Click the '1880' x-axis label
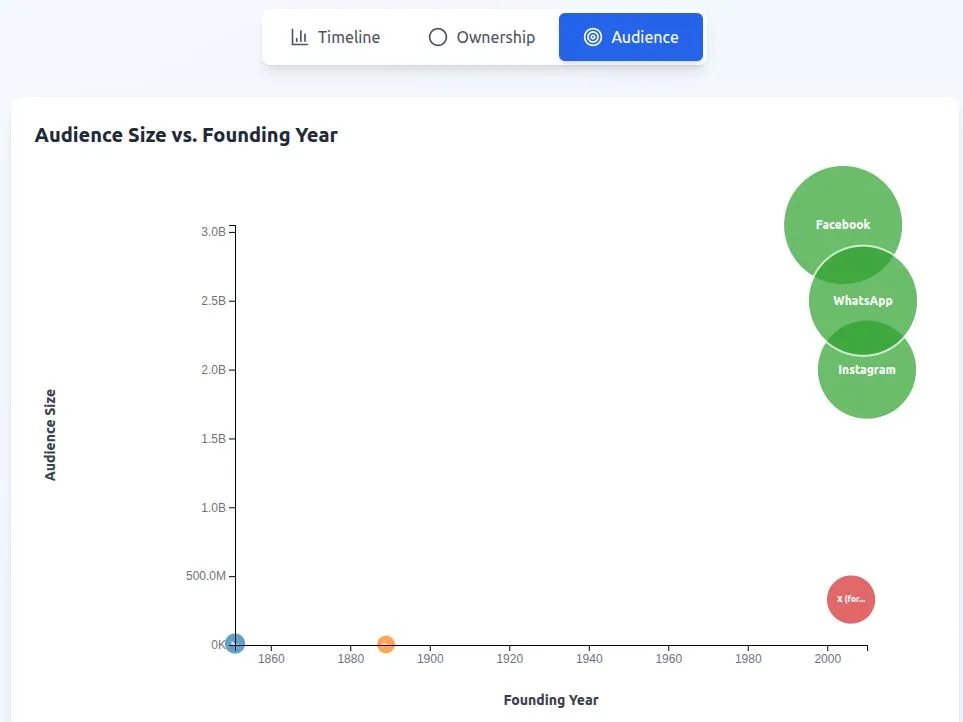 click(351, 659)
